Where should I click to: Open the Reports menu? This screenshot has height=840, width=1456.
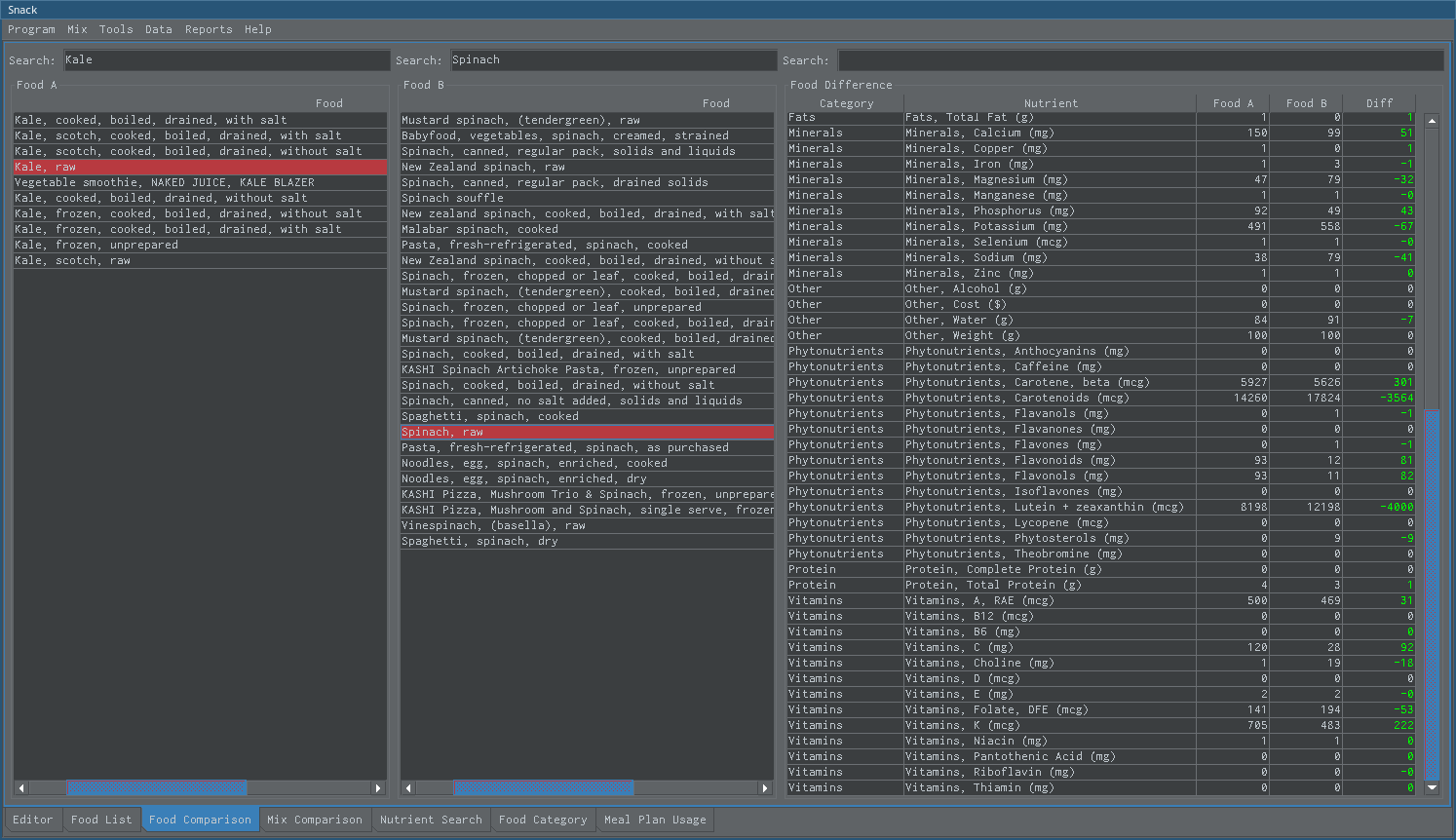[x=209, y=29]
